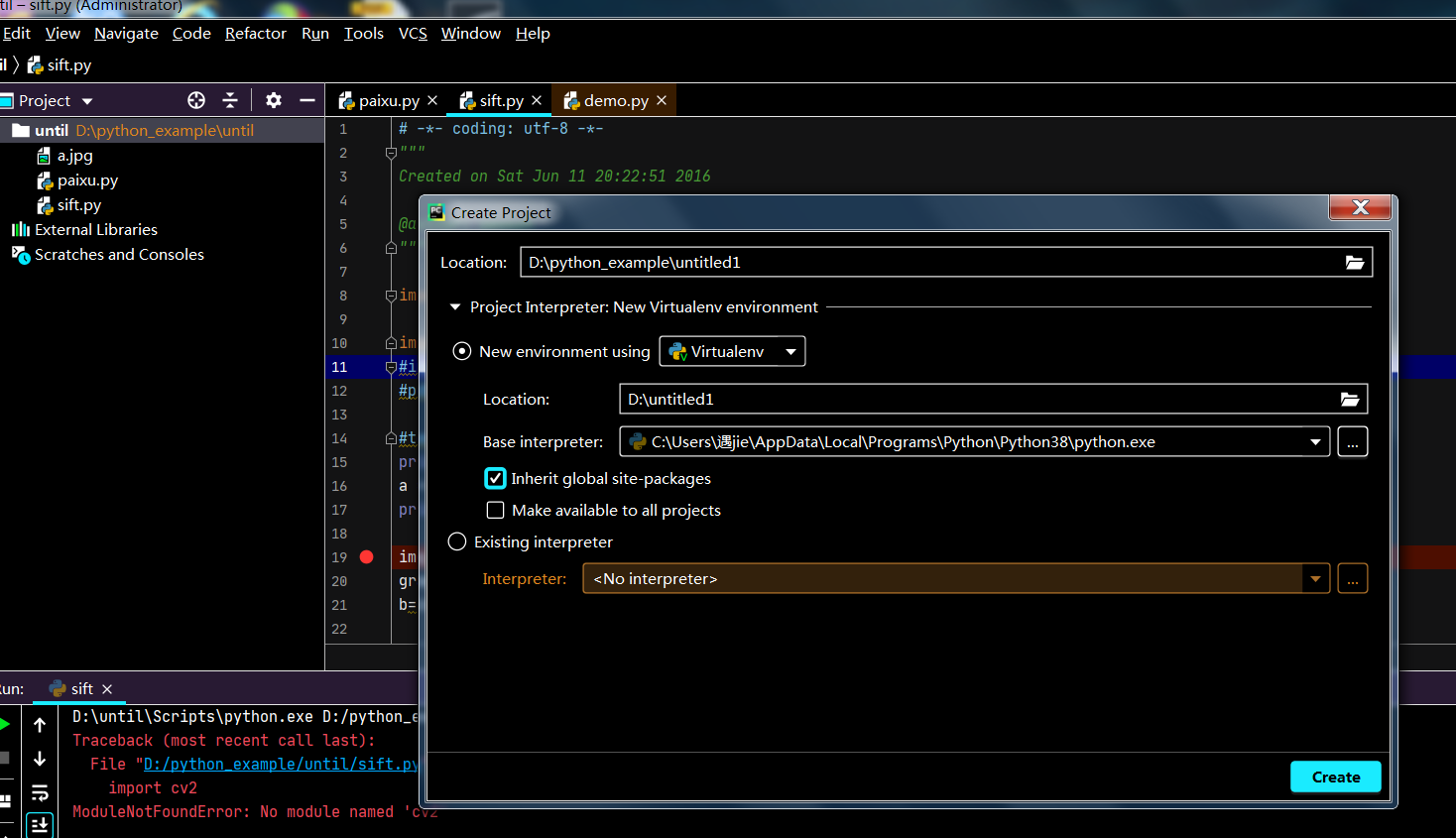1456x838 pixels.
Task: Check Make available to all projects
Action: [495, 510]
